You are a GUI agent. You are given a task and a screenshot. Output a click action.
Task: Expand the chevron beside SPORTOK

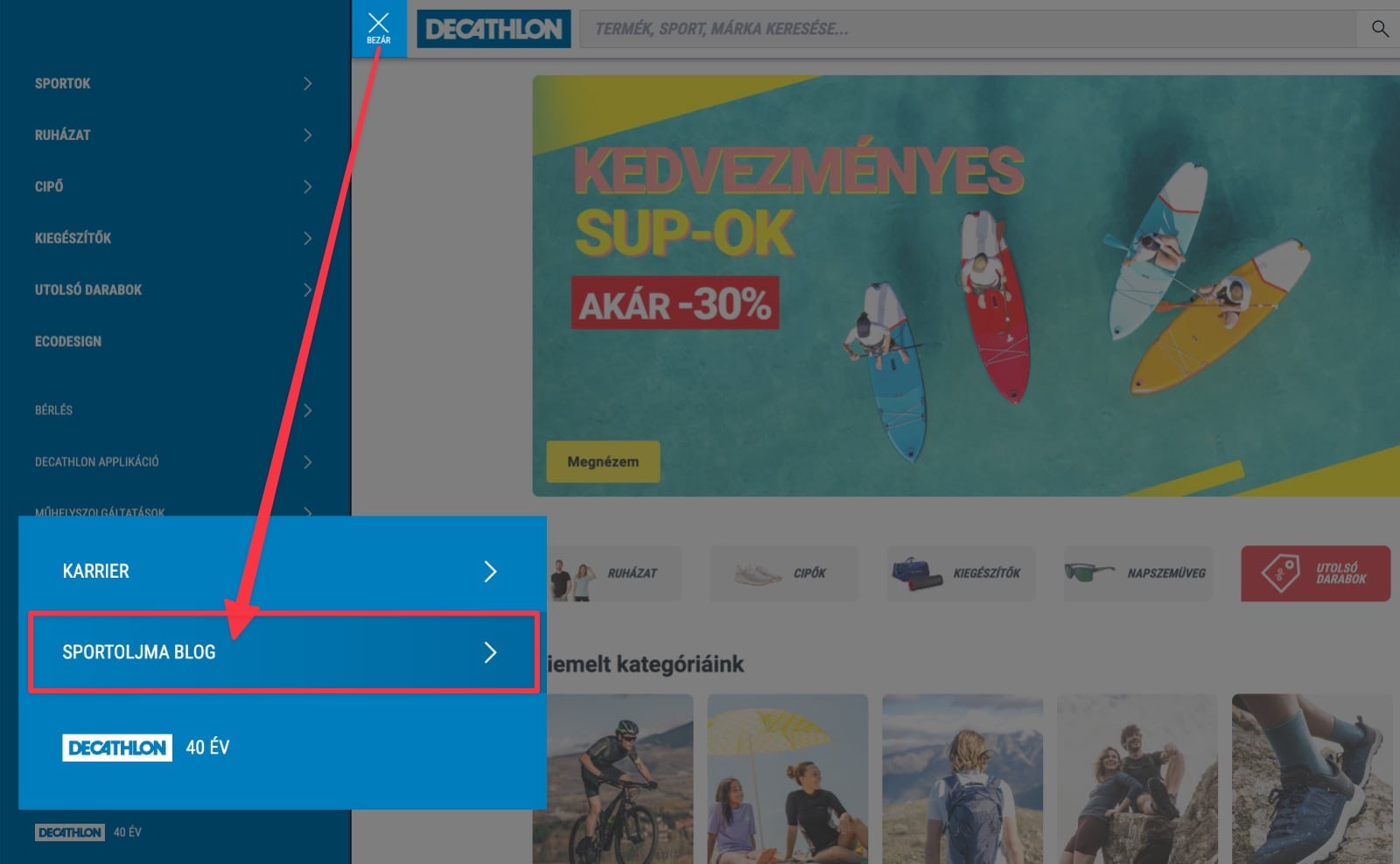coord(307,83)
